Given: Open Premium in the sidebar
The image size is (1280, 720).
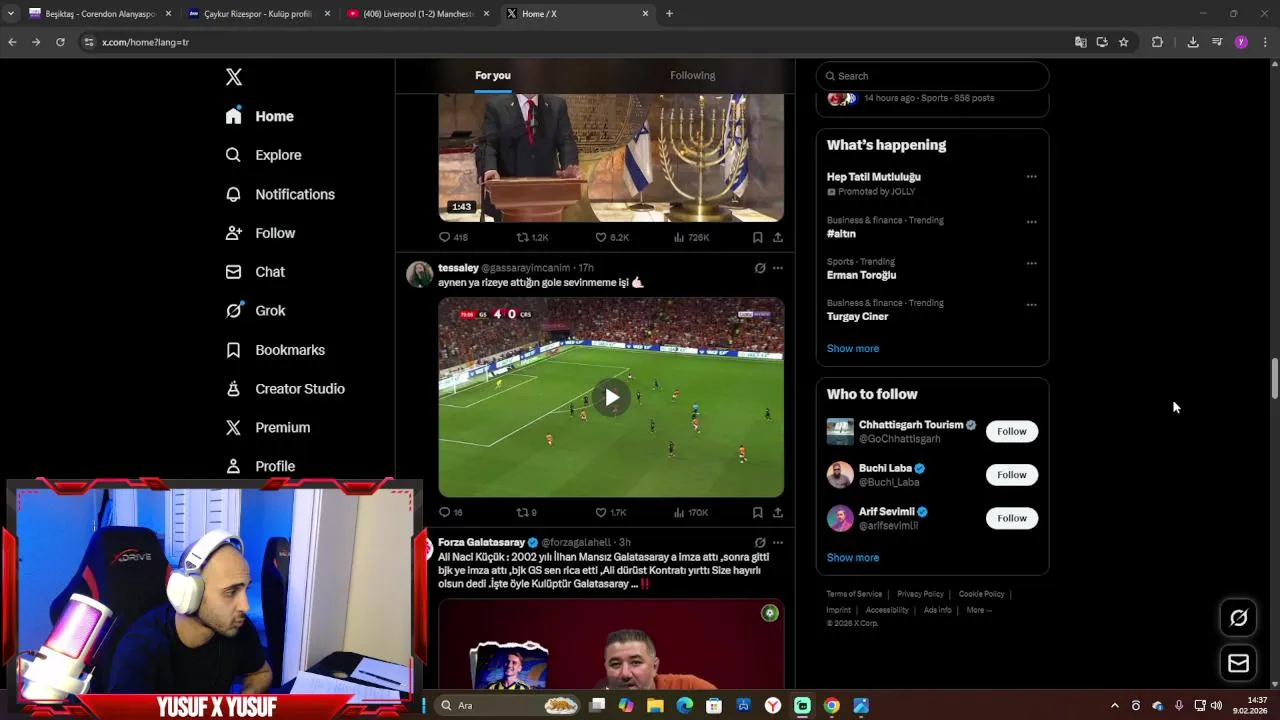Looking at the screenshot, I should point(268,427).
